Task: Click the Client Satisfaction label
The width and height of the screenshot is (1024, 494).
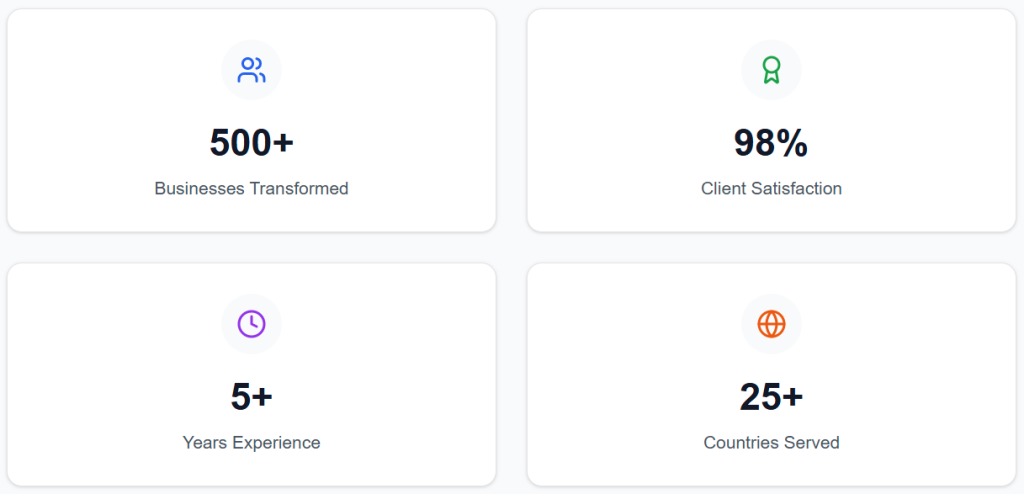Action: [771, 188]
